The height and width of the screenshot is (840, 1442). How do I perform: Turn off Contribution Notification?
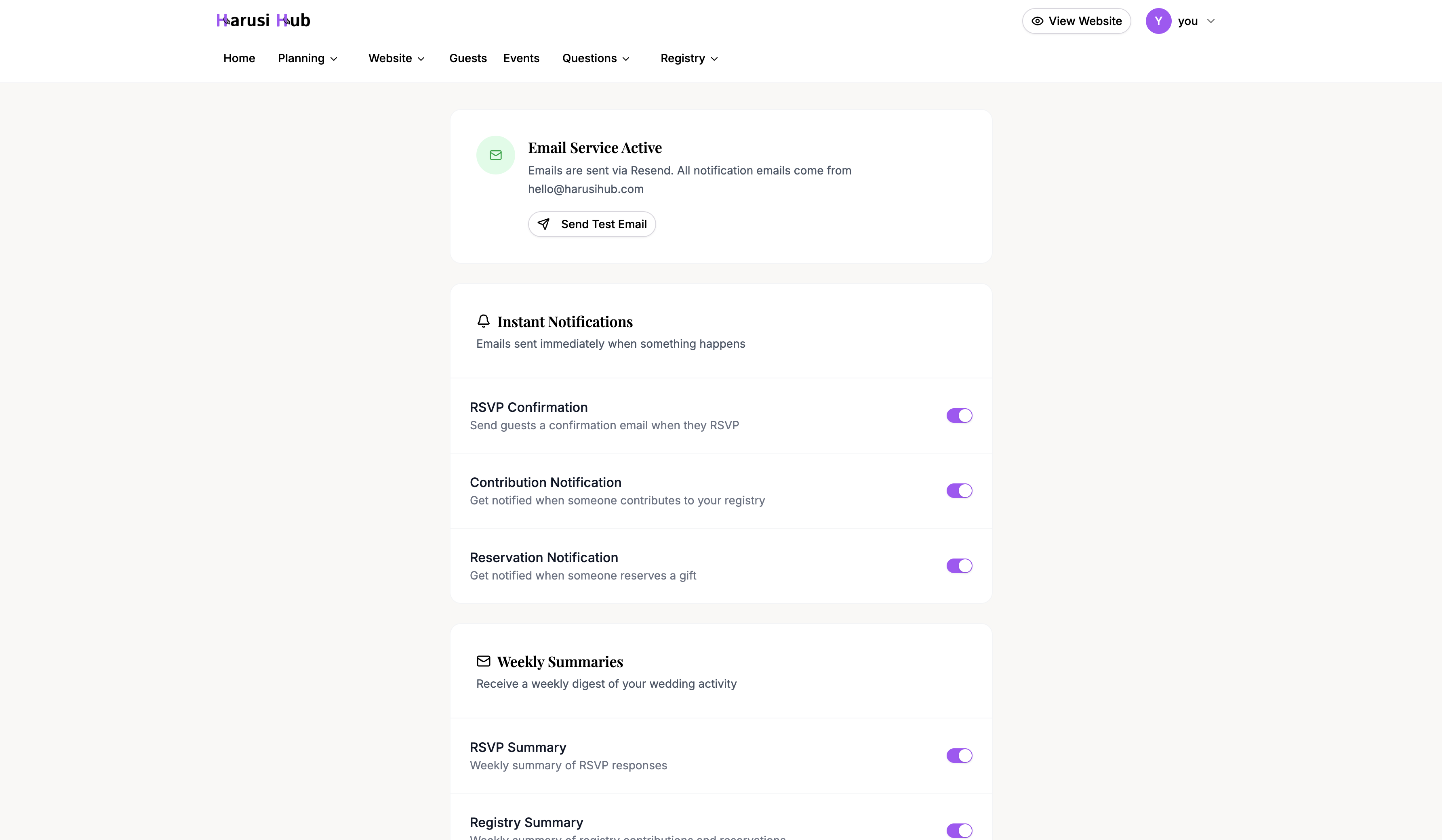[958, 491]
